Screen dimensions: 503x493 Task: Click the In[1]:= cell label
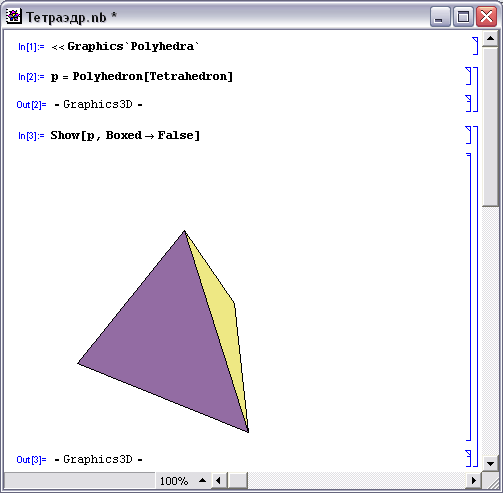[31, 47]
